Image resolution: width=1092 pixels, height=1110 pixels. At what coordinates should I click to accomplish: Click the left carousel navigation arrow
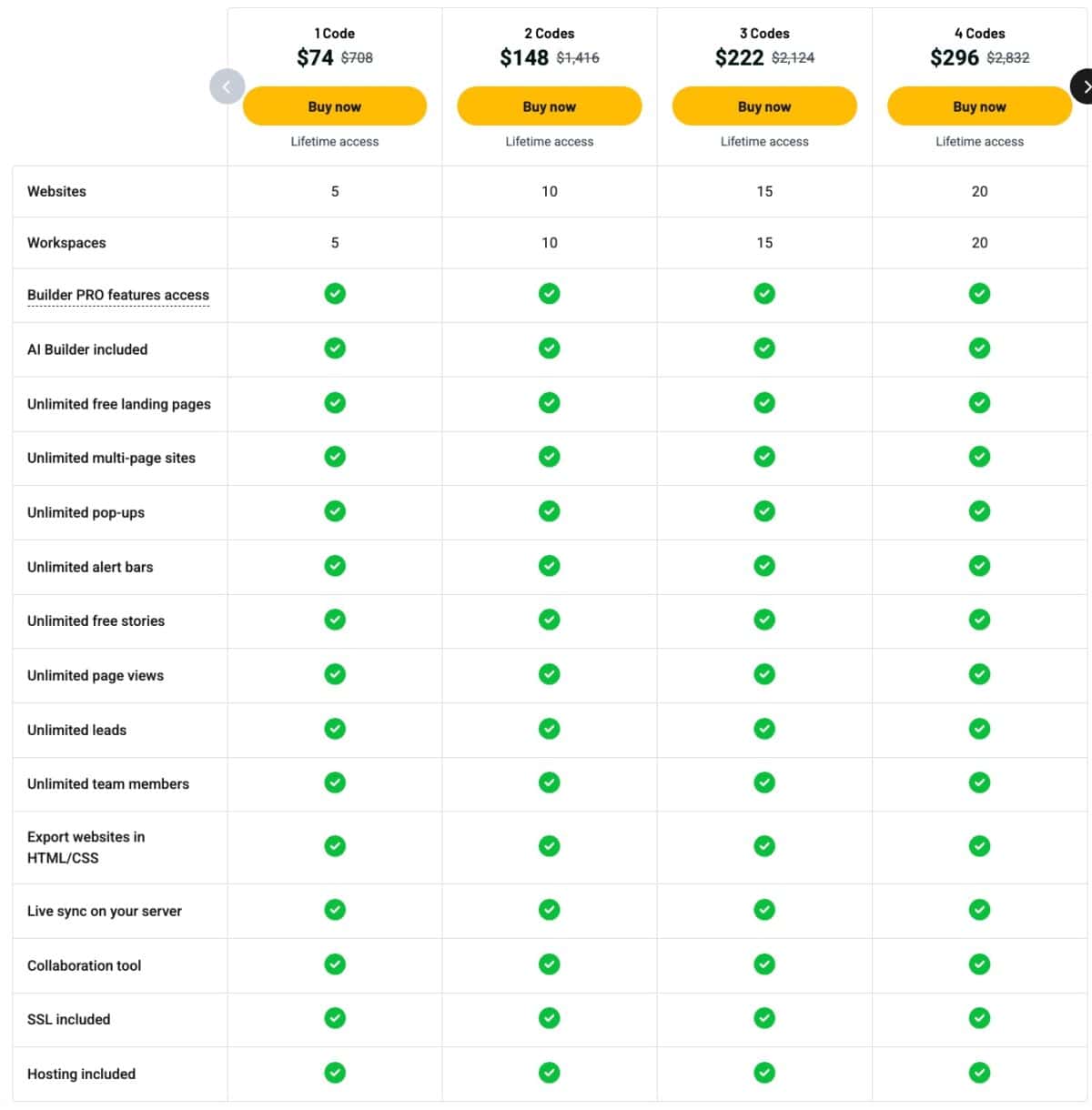pyautogui.click(x=227, y=86)
